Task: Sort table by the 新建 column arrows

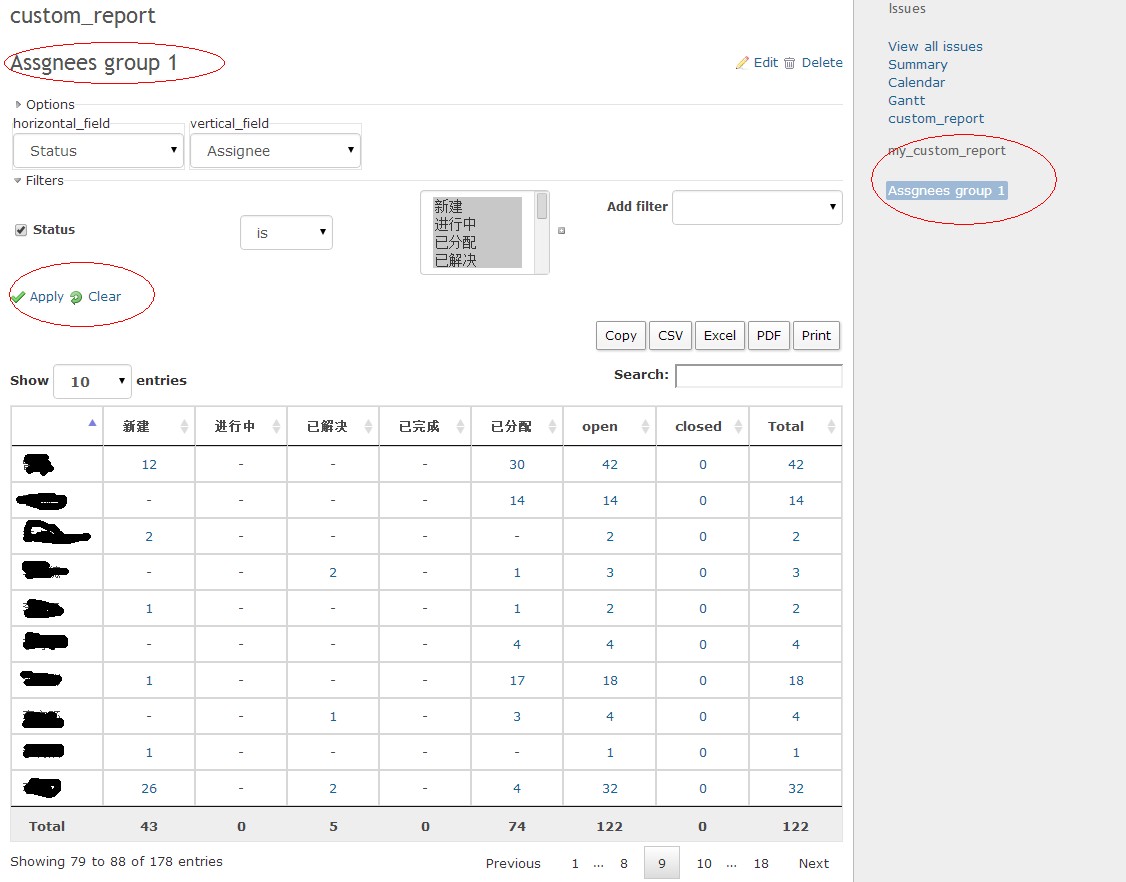Action: pyautogui.click(x=184, y=427)
